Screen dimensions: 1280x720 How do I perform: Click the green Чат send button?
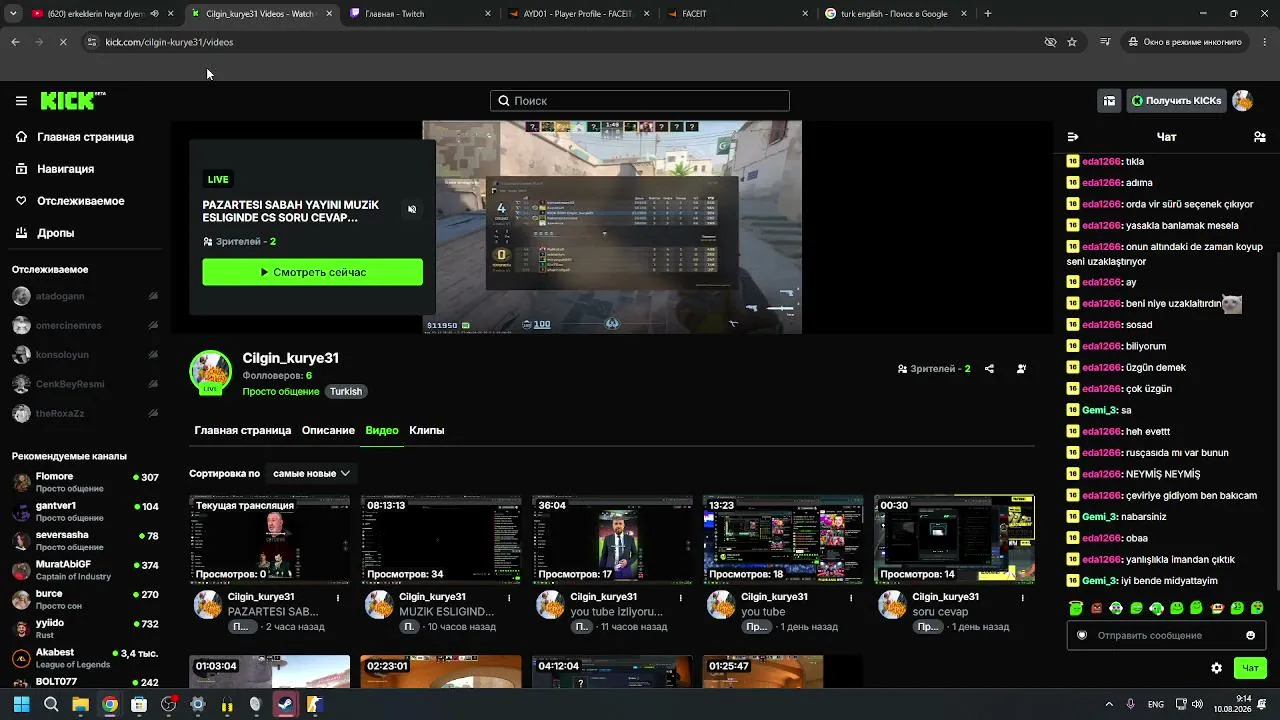pos(1250,668)
